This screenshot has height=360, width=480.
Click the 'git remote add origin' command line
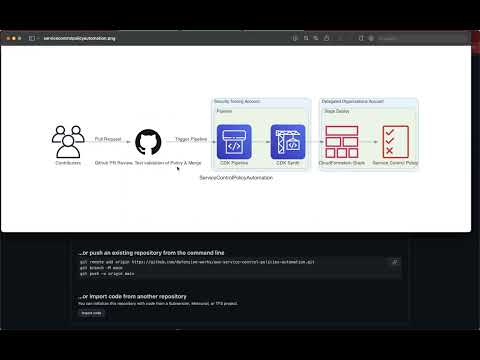[197, 262]
